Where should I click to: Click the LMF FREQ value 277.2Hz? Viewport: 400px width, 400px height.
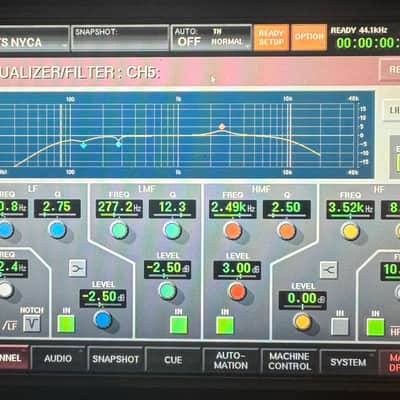point(119,208)
